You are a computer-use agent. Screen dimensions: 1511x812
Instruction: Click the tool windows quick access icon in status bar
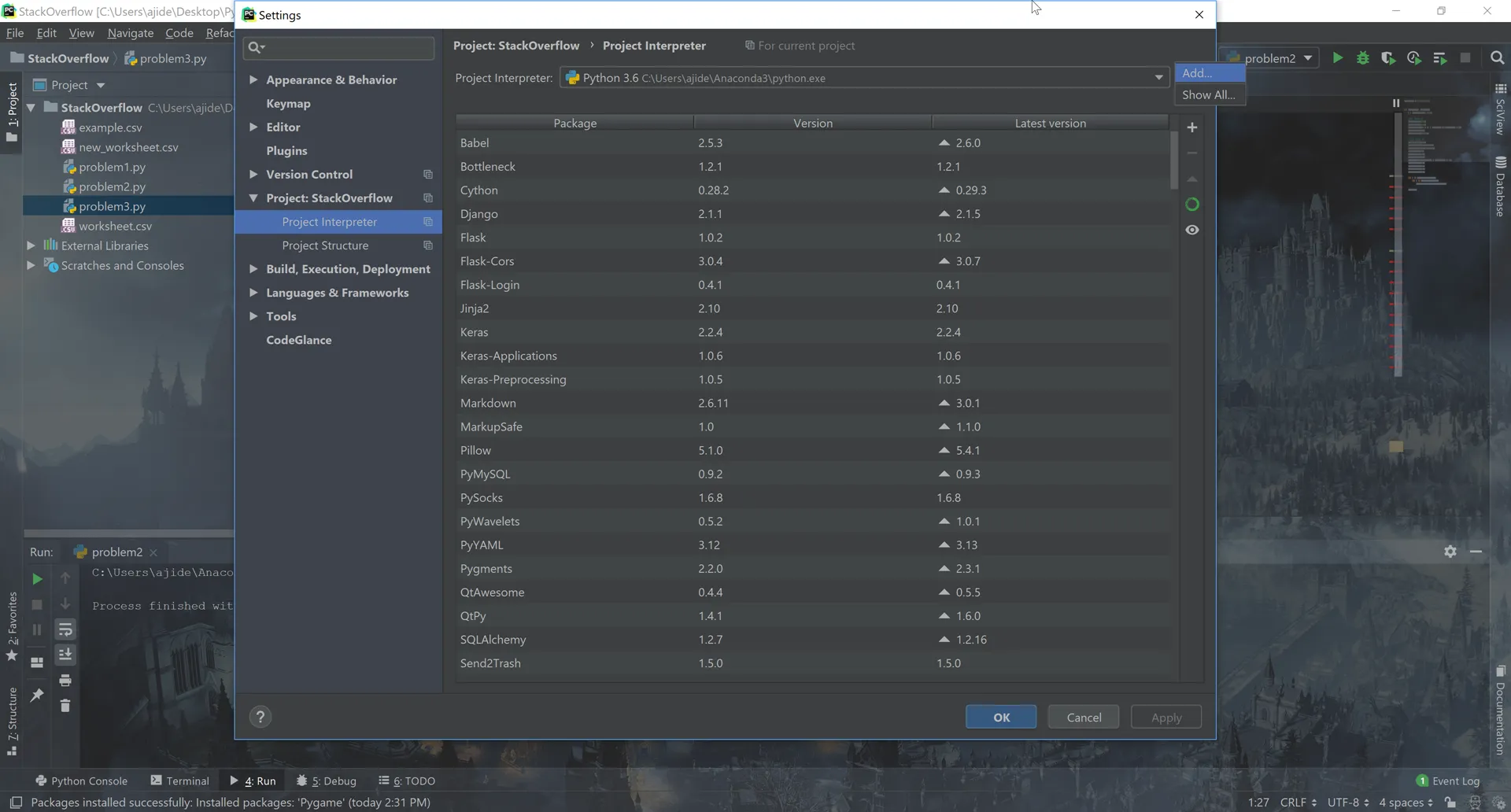(16, 803)
